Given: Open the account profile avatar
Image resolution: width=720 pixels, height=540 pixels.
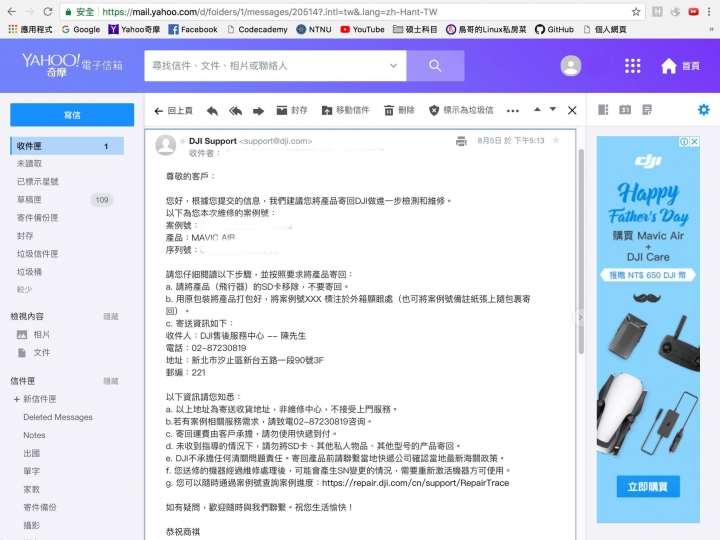Looking at the screenshot, I should [571, 66].
